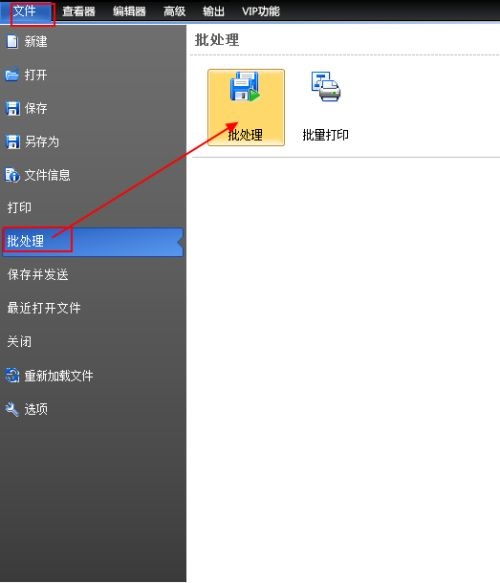This screenshot has height=583, width=500.
Task: Click the 重新加载文件 label
Action: point(59,376)
